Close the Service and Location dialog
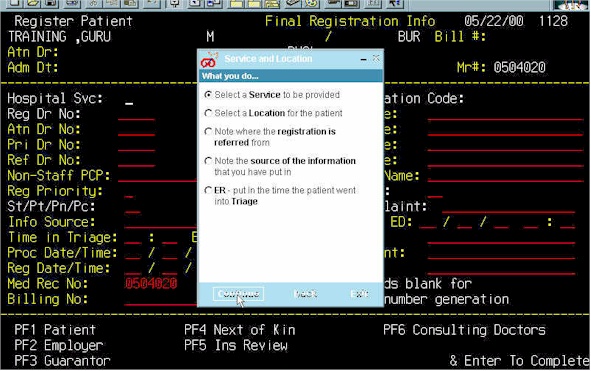 pyautogui.click(x=376, y=58)
